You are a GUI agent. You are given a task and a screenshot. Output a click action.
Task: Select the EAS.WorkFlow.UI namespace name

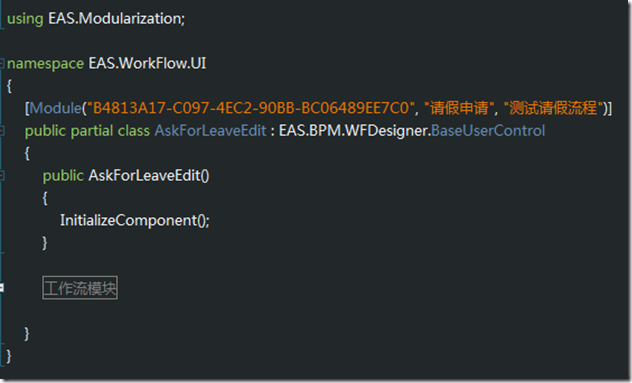pyautogui.click(x=147, y=63)
